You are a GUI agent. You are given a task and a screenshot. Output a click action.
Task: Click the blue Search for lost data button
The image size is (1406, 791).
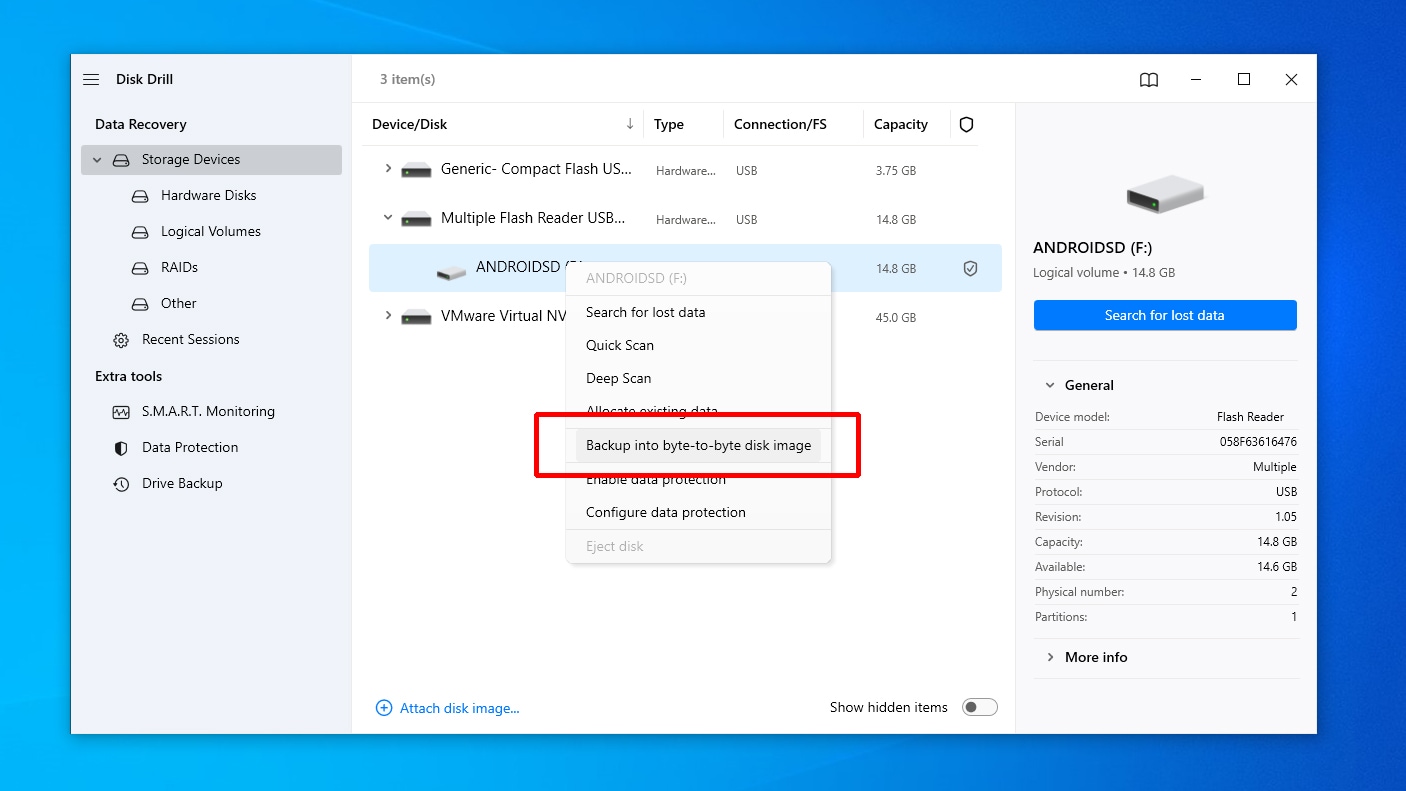tap(1165, 315)
